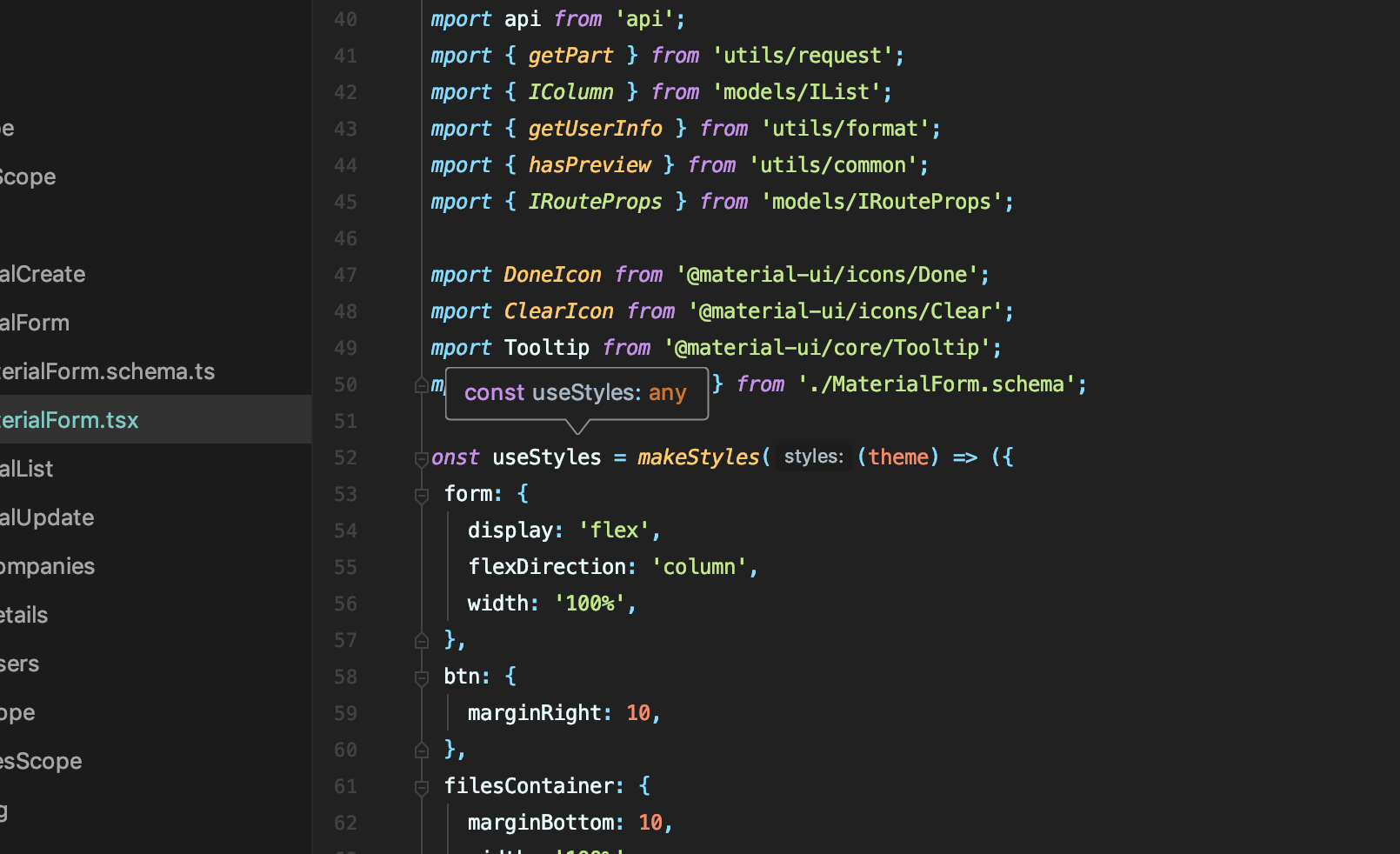Click marginBottom property on line 62

(x=541, y=823)
